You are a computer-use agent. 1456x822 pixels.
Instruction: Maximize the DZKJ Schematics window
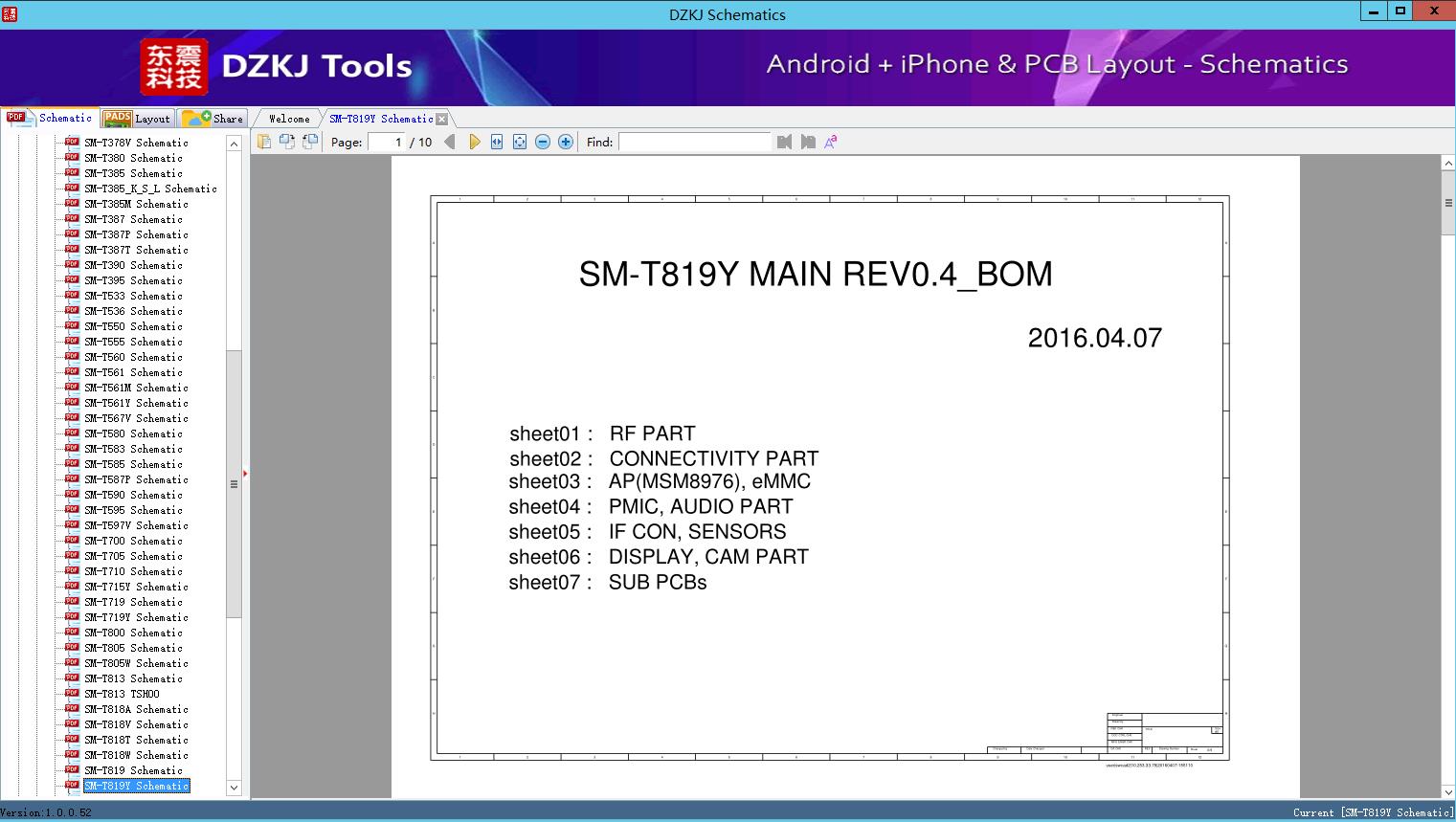click(x=1400, y=11)
